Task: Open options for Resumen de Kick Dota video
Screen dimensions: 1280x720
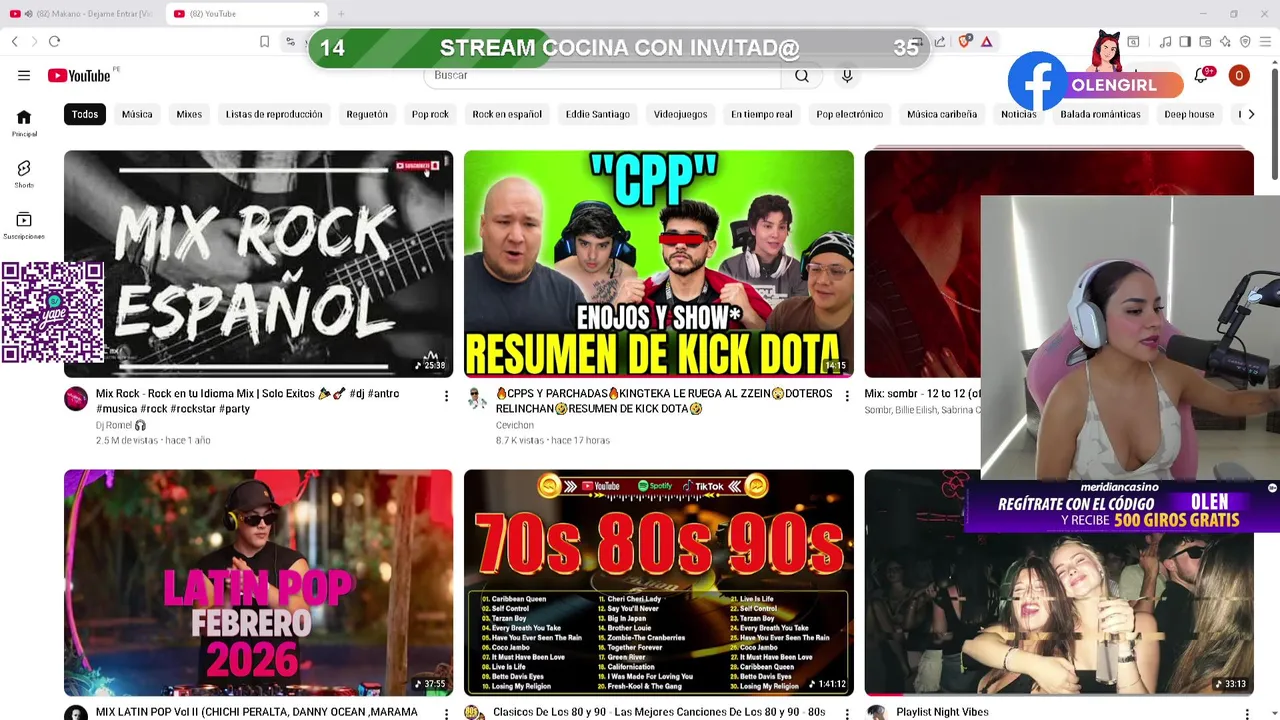Action: coord(847,397)
